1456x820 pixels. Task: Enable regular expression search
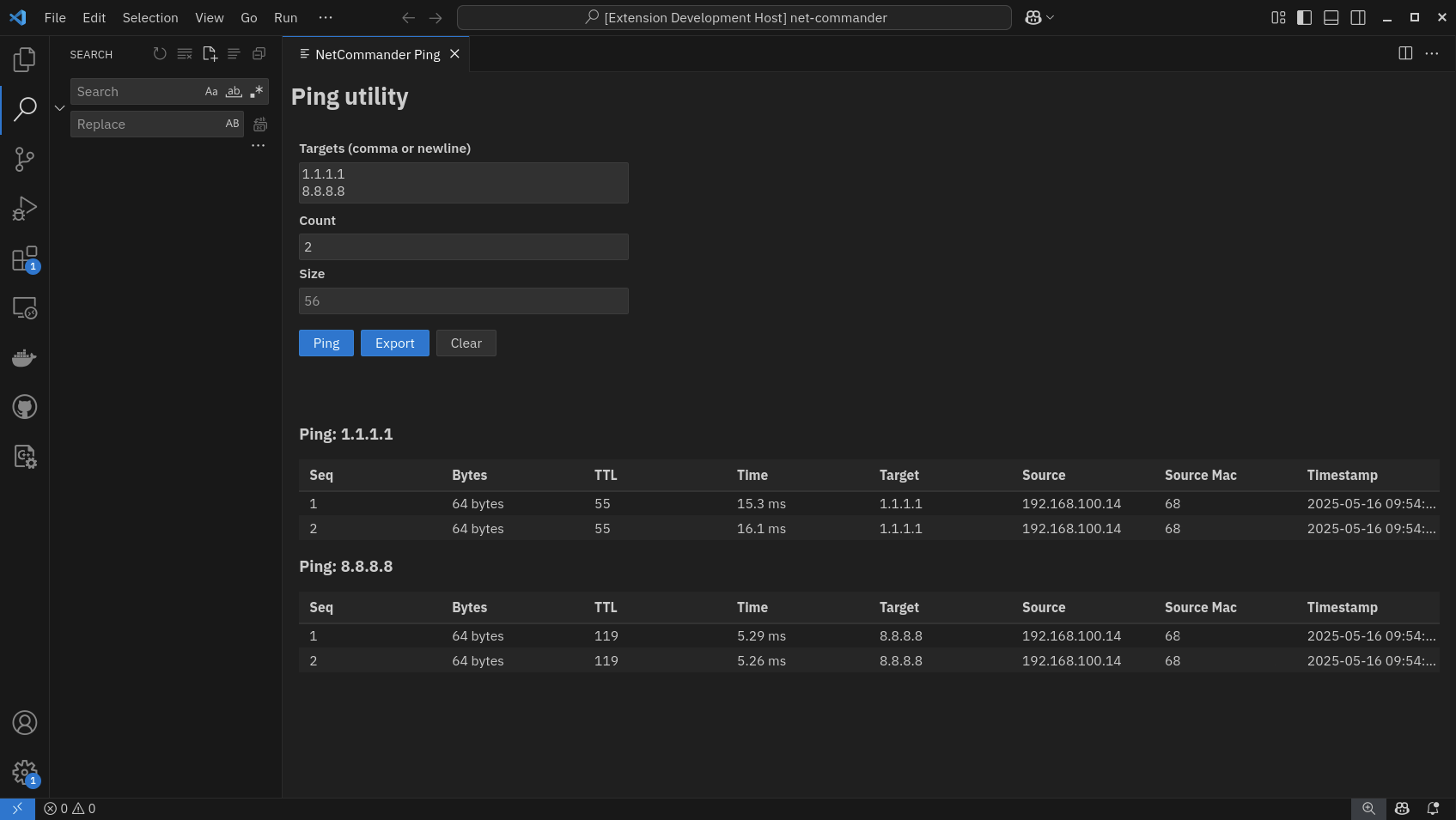255,91
